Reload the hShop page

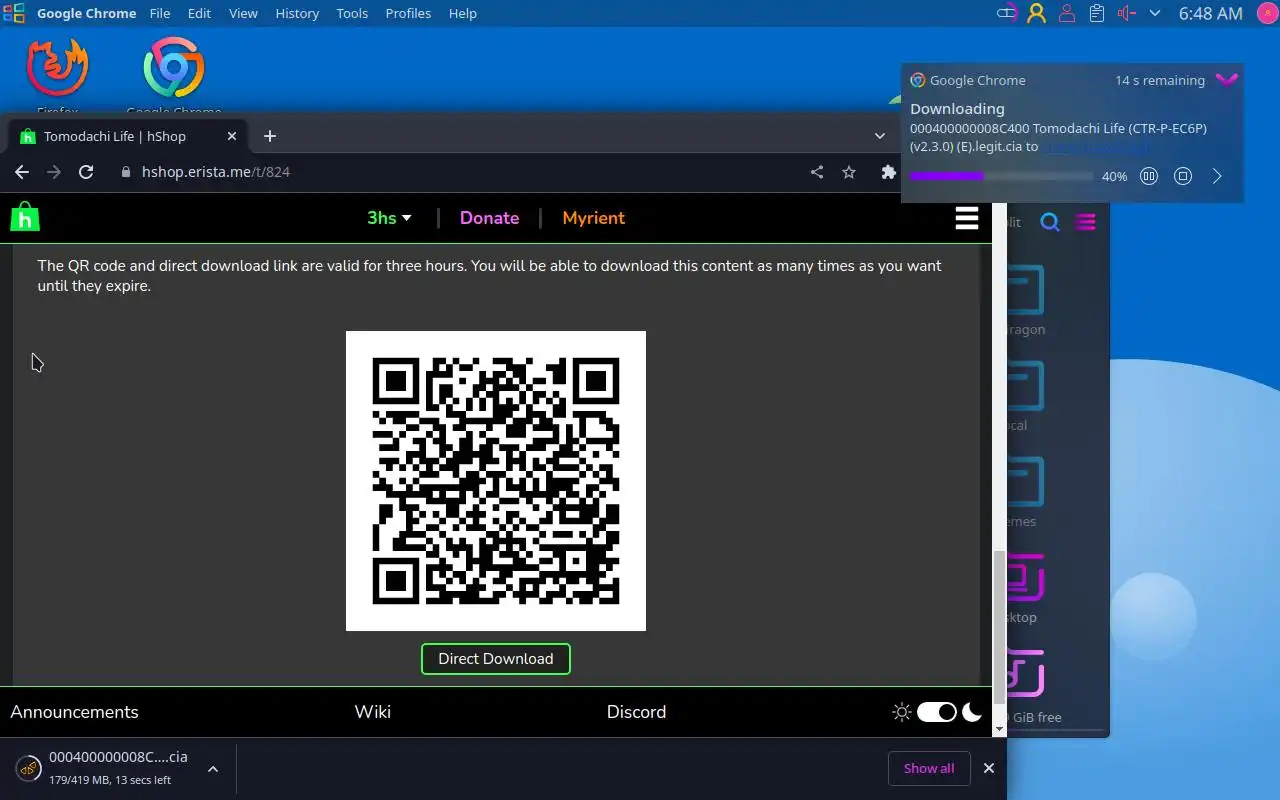(86, 172)
